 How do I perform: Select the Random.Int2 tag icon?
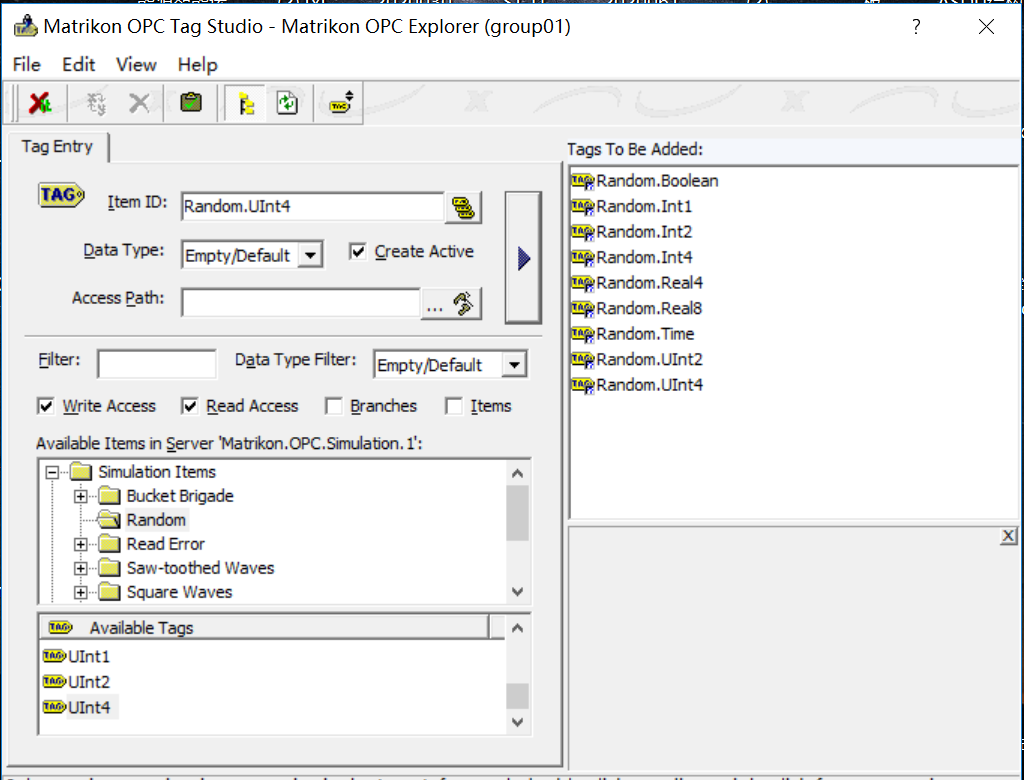(583, 232)
